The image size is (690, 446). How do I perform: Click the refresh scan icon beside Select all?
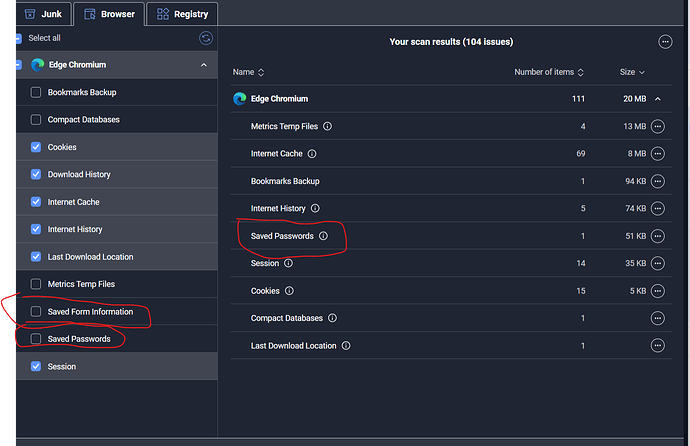[x=206, y=38]
